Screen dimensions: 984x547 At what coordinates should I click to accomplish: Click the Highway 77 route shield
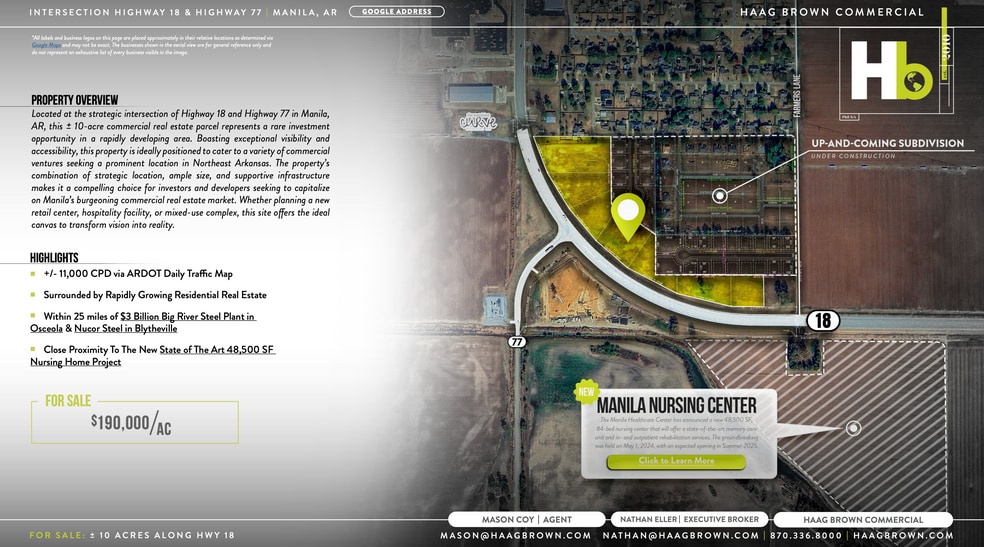click(516, 341)
